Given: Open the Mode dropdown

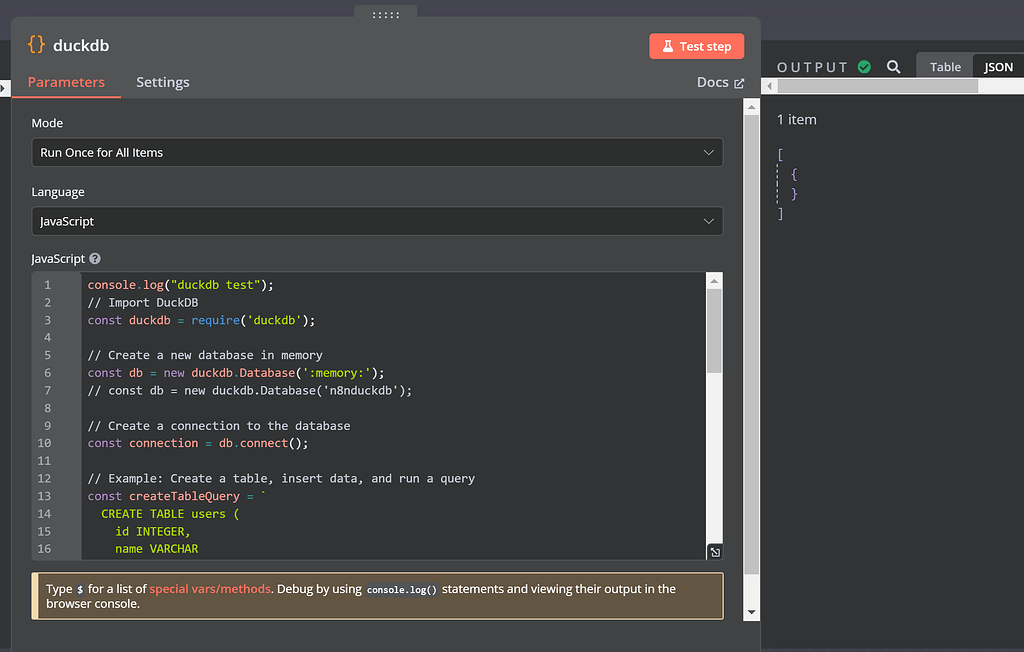Looking at the screenshot, I should click(377, 152).
